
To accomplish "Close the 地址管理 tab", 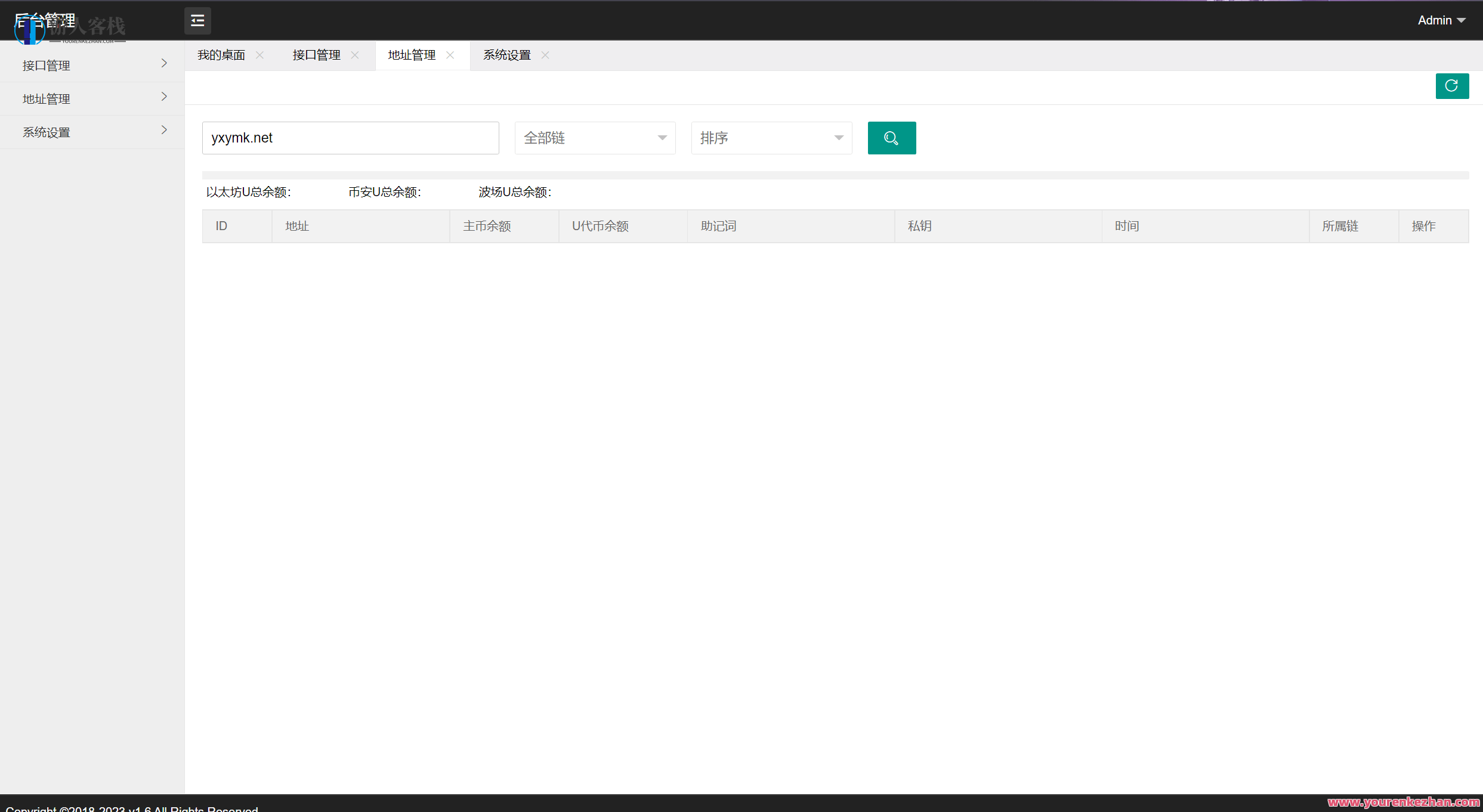I will tap(450, 55).
